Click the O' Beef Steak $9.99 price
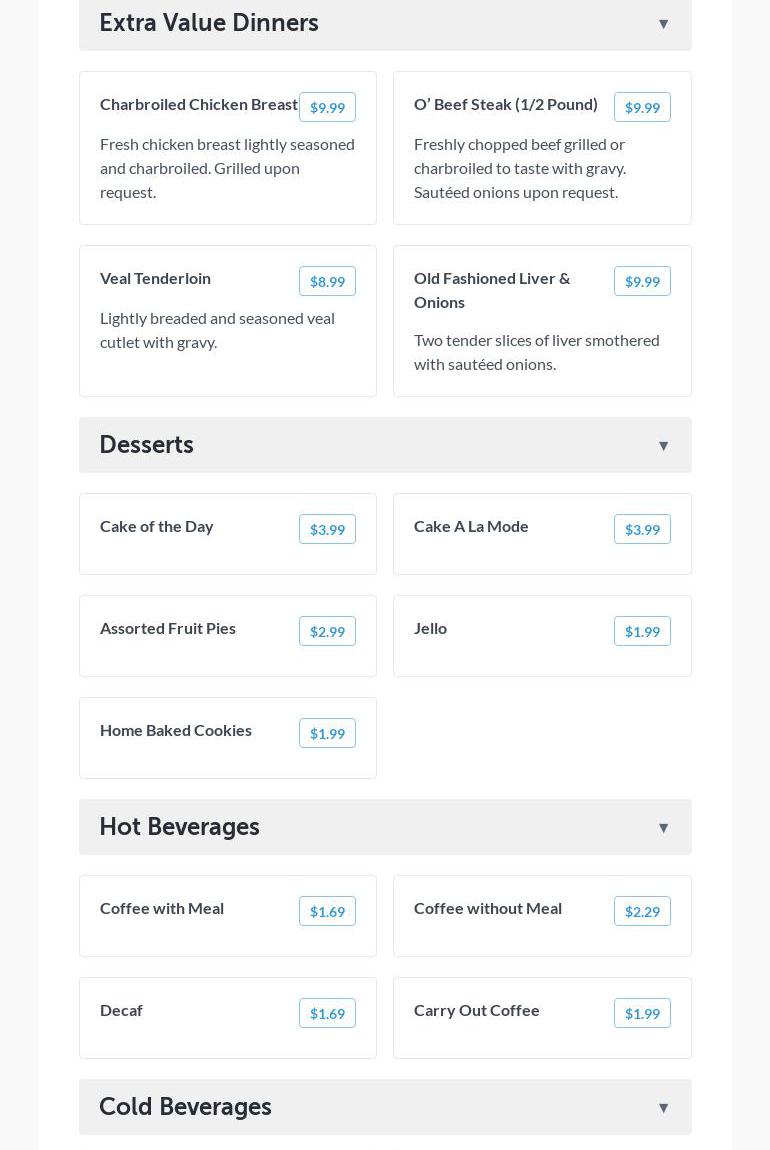 click(x=642, y=108)
